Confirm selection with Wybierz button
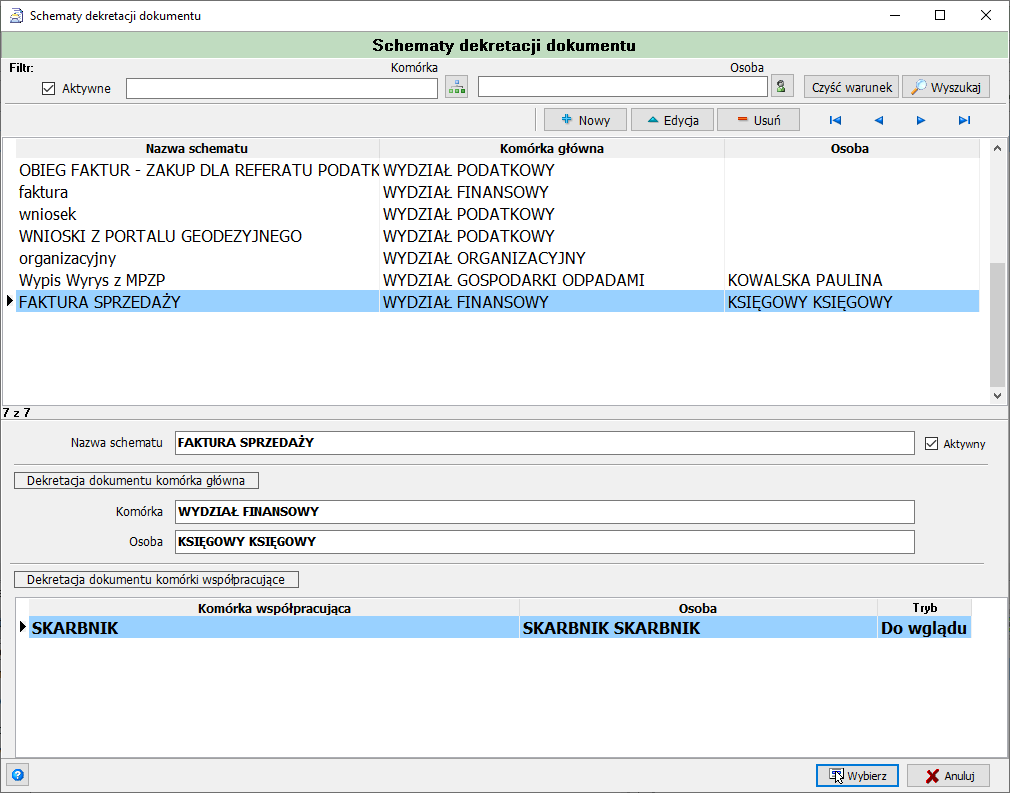The height and width of the screenshot is (793, 1010). [857, 776]
